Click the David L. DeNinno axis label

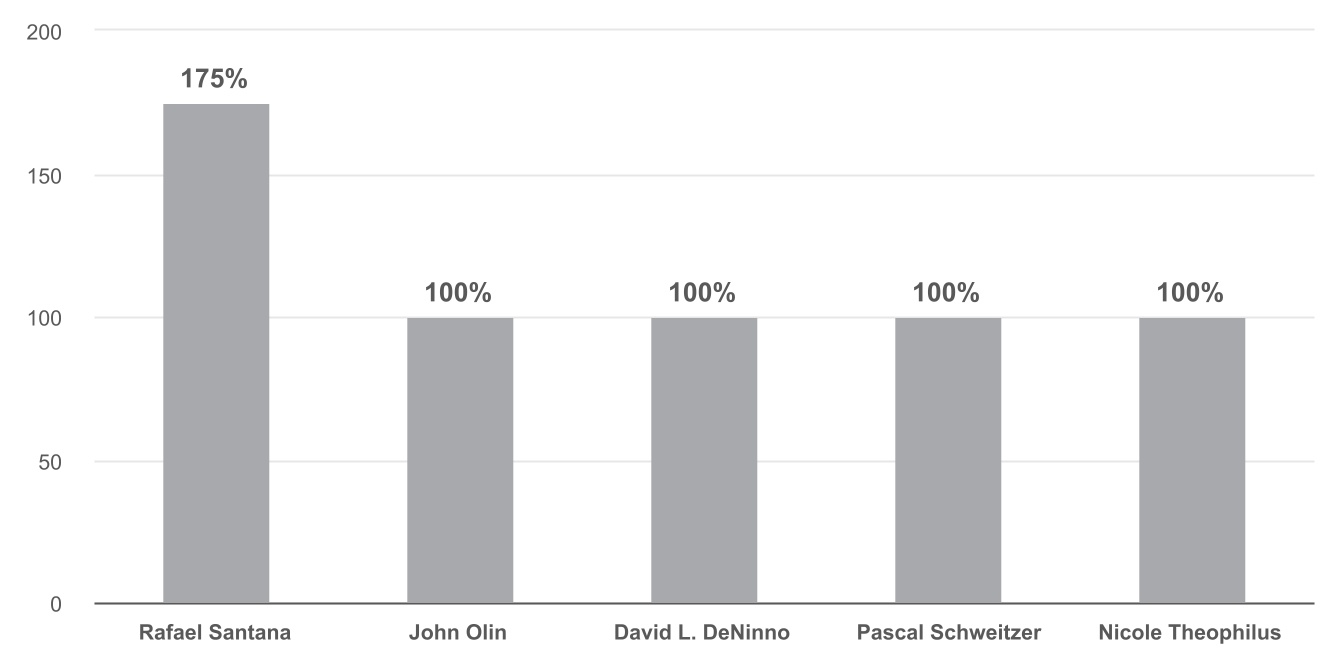click(702, 633)
